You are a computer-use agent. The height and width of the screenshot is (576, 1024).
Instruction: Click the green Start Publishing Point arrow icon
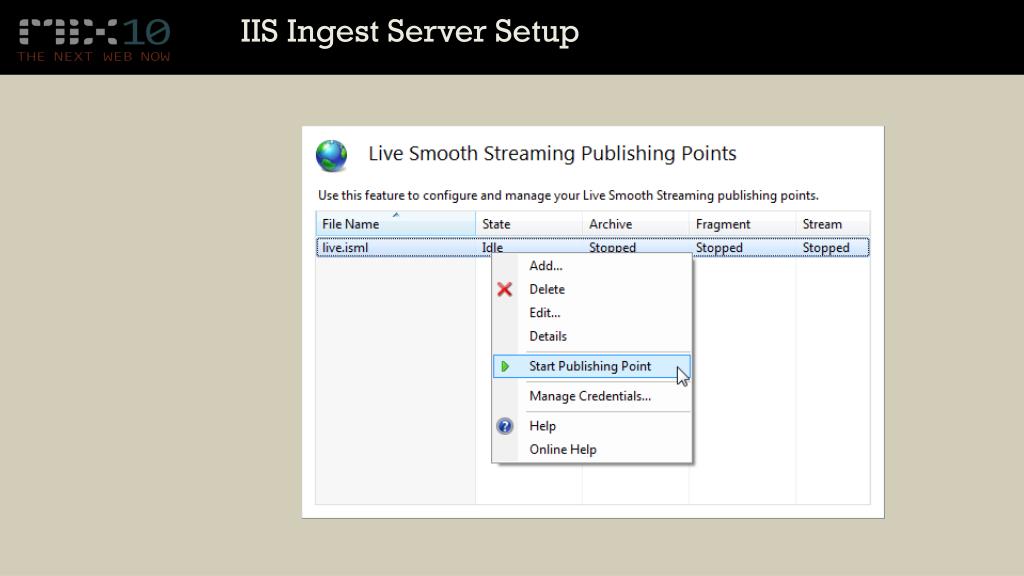click(x=505, y=366)
